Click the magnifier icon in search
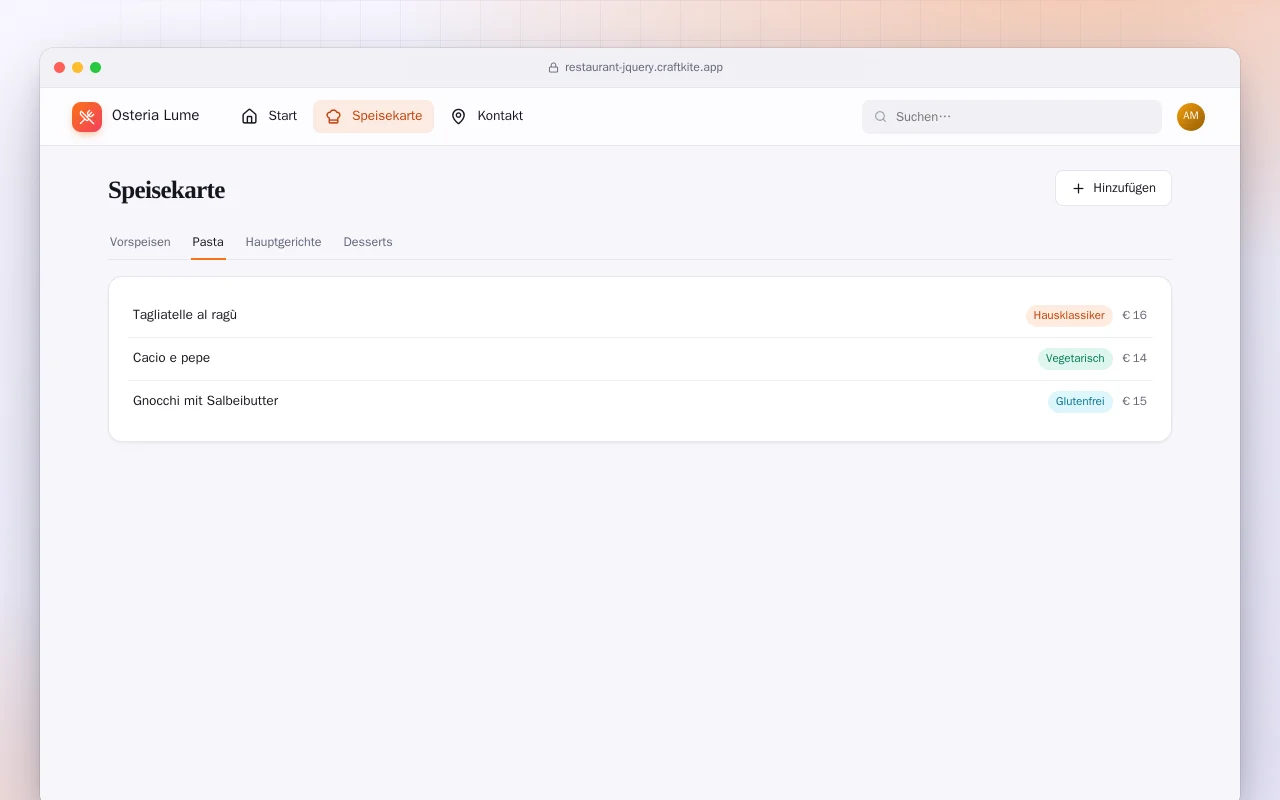Viewport: 1280px width, 800px height. [881, 117]
